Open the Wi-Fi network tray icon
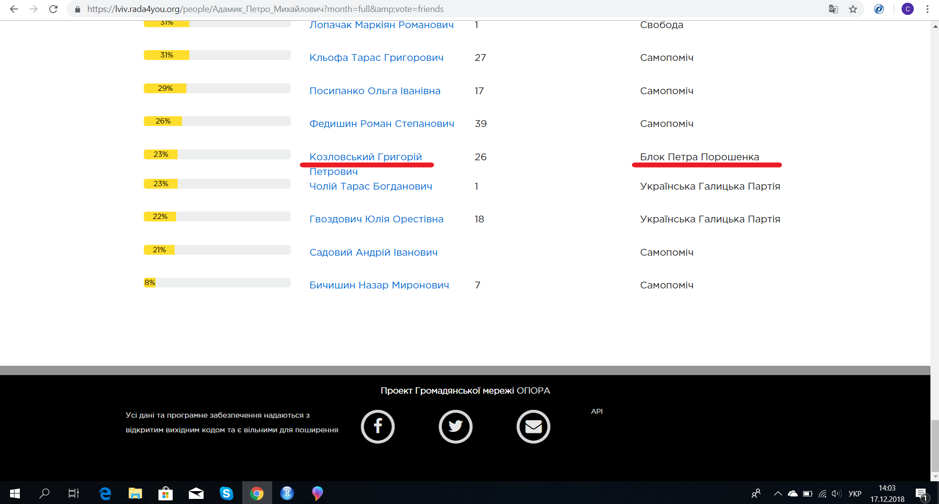 coord(822,494)
